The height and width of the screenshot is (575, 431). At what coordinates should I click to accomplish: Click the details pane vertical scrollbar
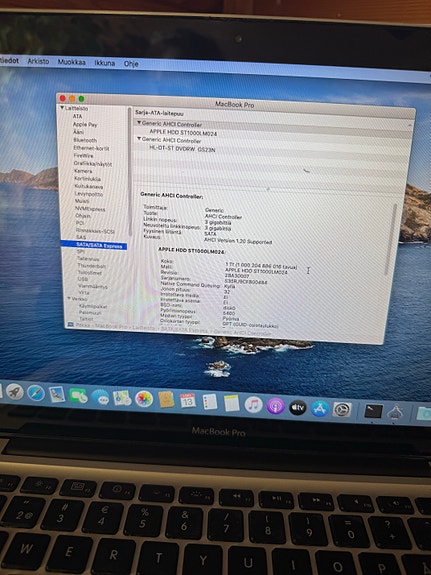pyautogui.click(x=395, y=239)
